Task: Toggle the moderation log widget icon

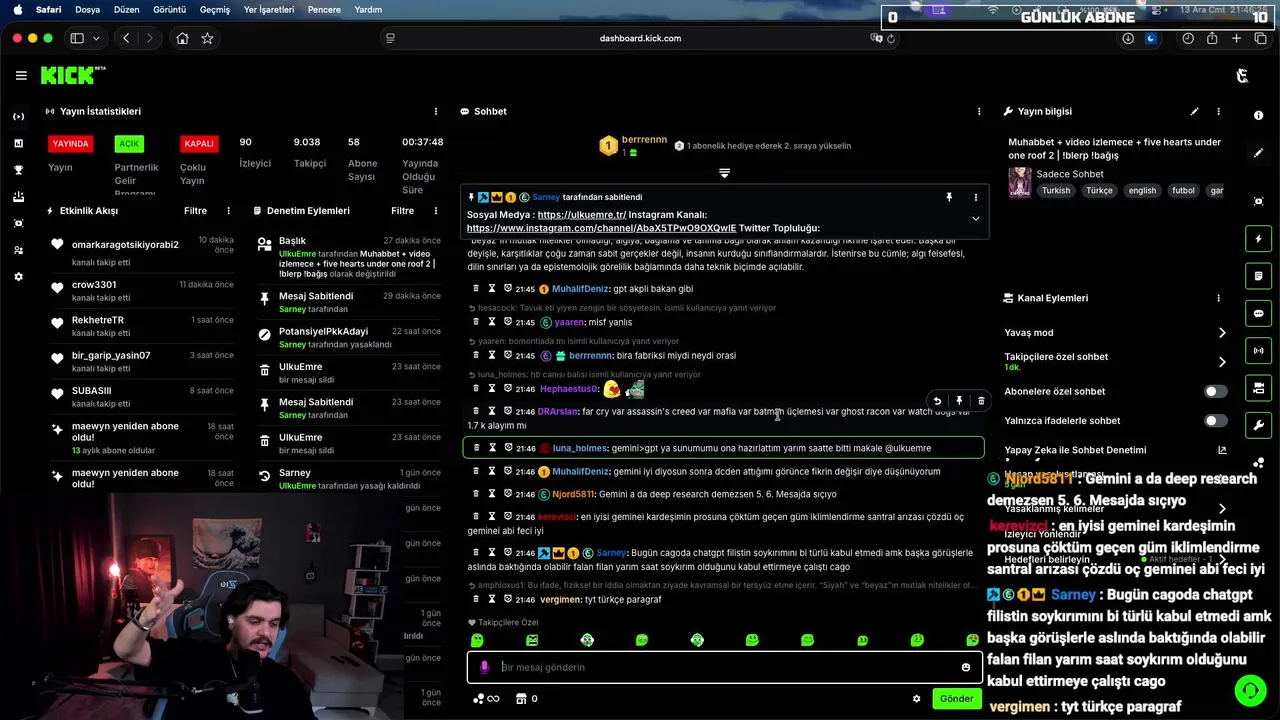Action: pyautogui.click(x=1259, y=276)
